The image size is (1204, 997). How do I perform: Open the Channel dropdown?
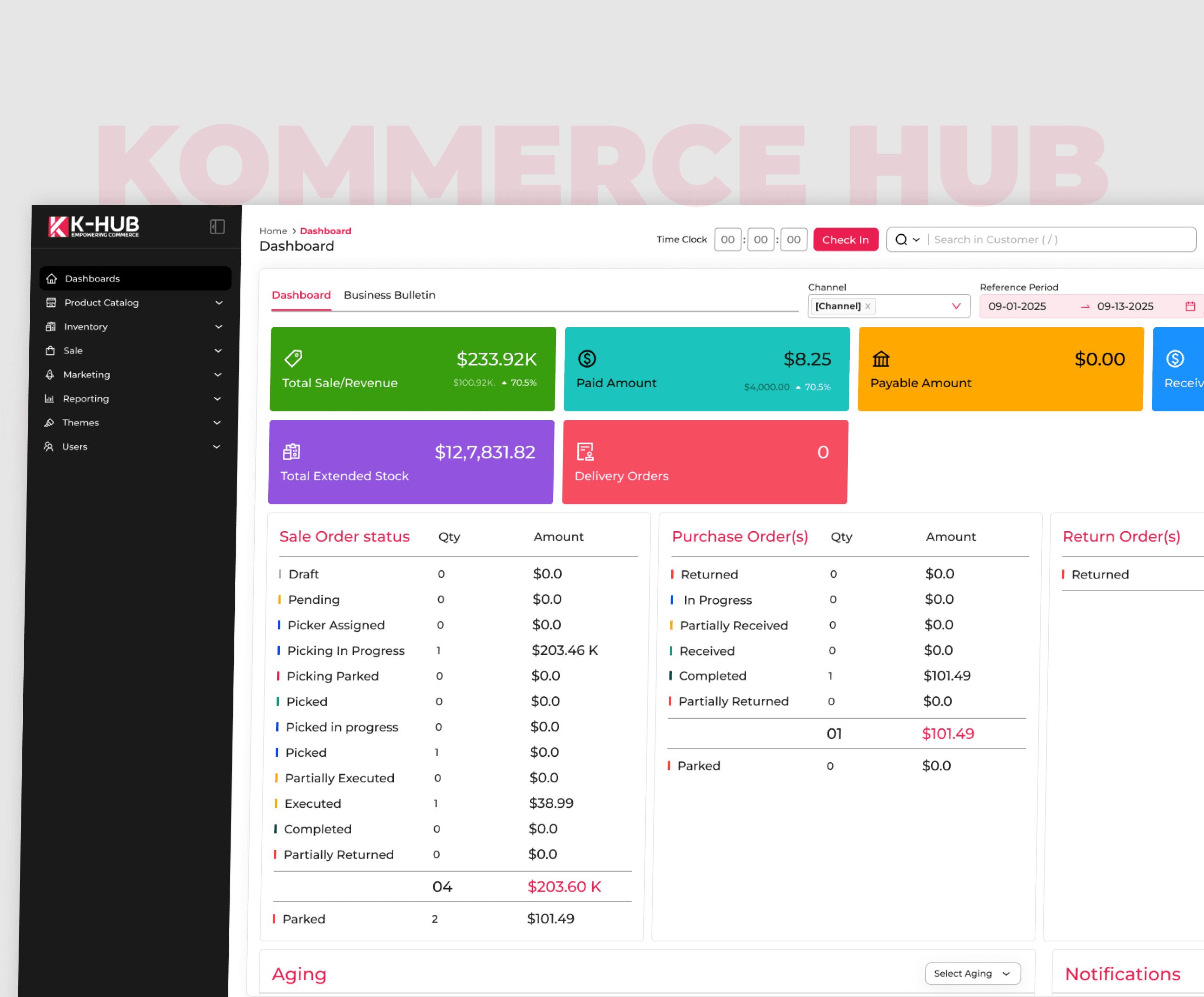click(955, 306)
